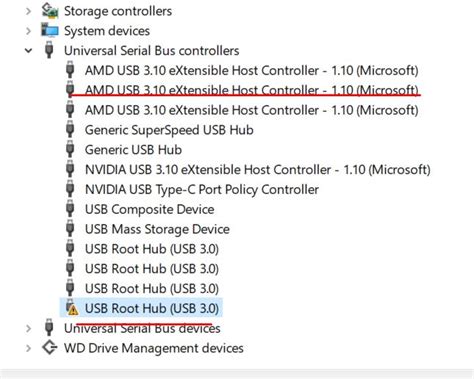The height and width of the screenshot is (379, 474).
Task: Select NVIDIA USB Type-C Port Policy Controller
Action: (x=202, y=189)
